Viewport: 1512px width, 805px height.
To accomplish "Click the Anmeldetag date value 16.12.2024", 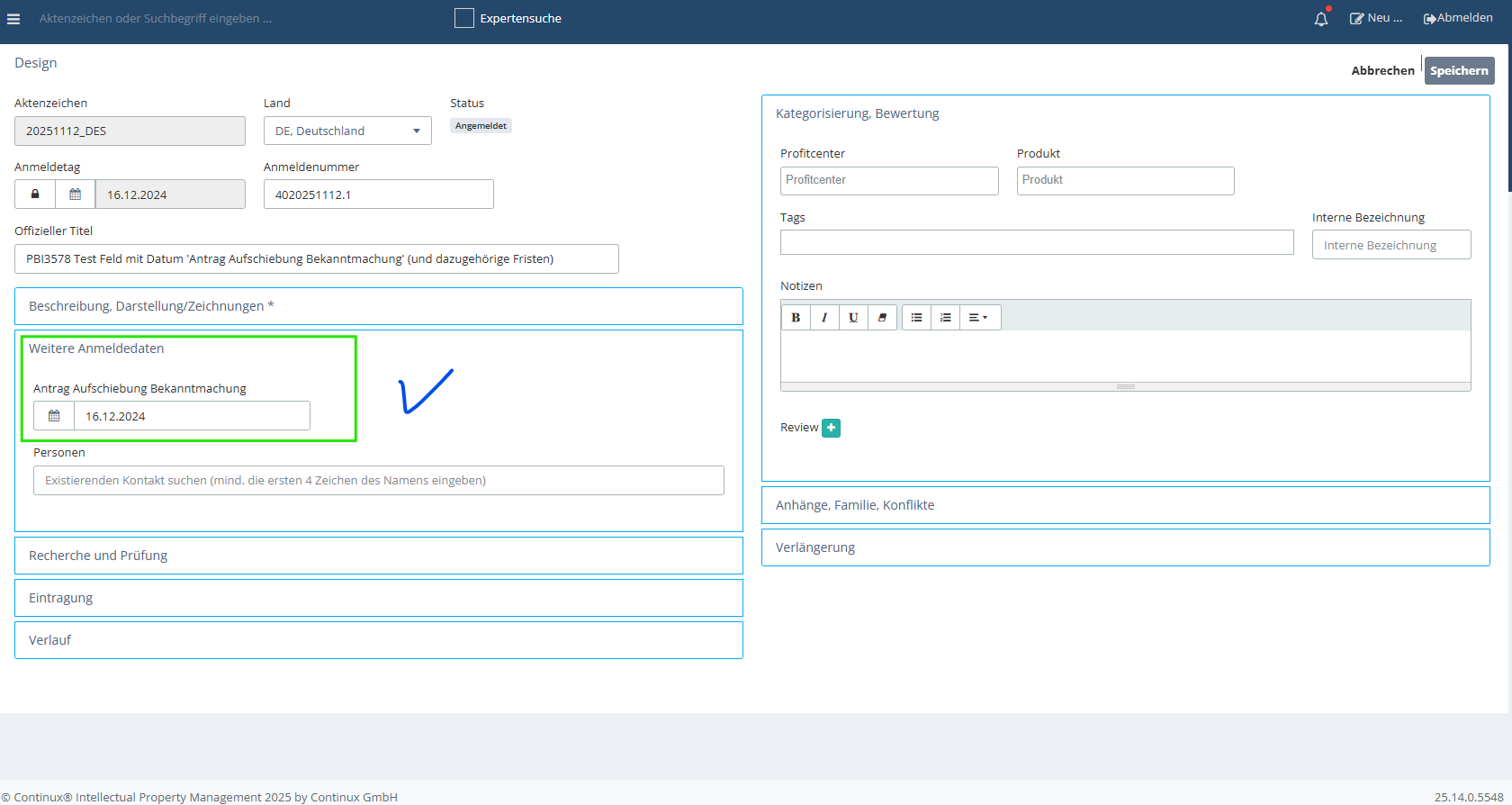I will pyautogui.click(x=171, y=194).
